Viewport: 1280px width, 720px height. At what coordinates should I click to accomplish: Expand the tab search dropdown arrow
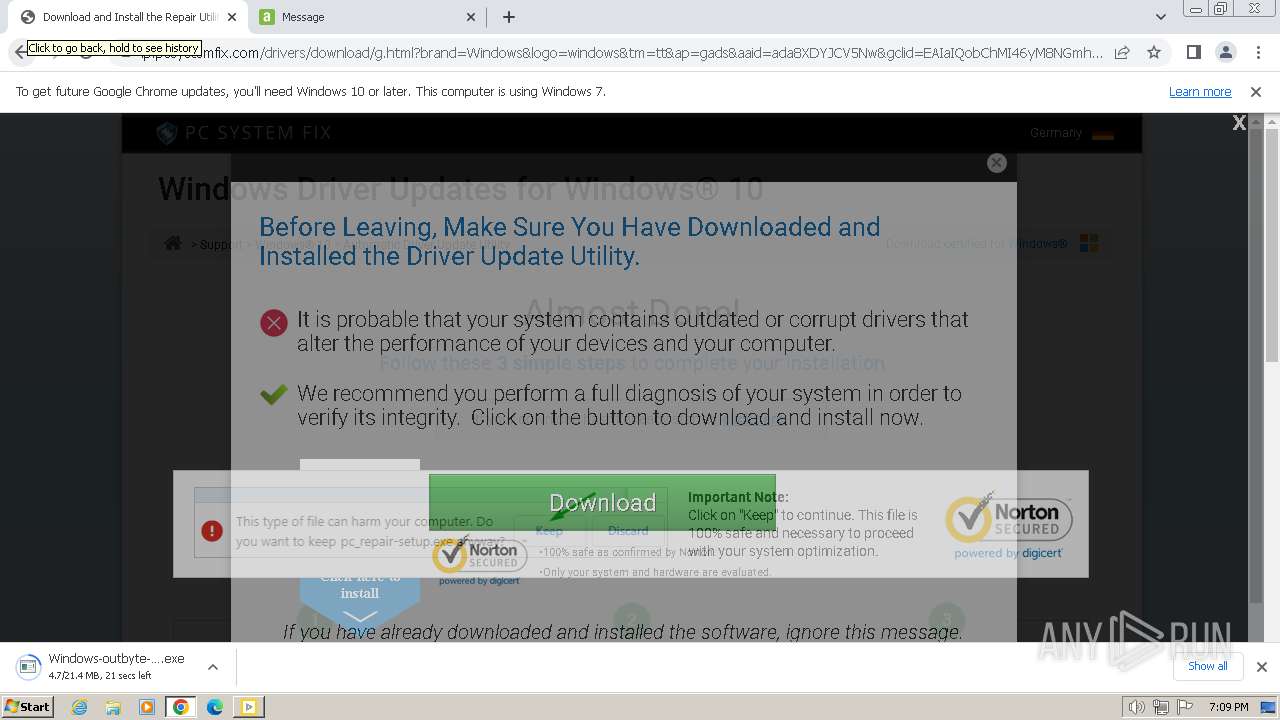click(1161, 17)
